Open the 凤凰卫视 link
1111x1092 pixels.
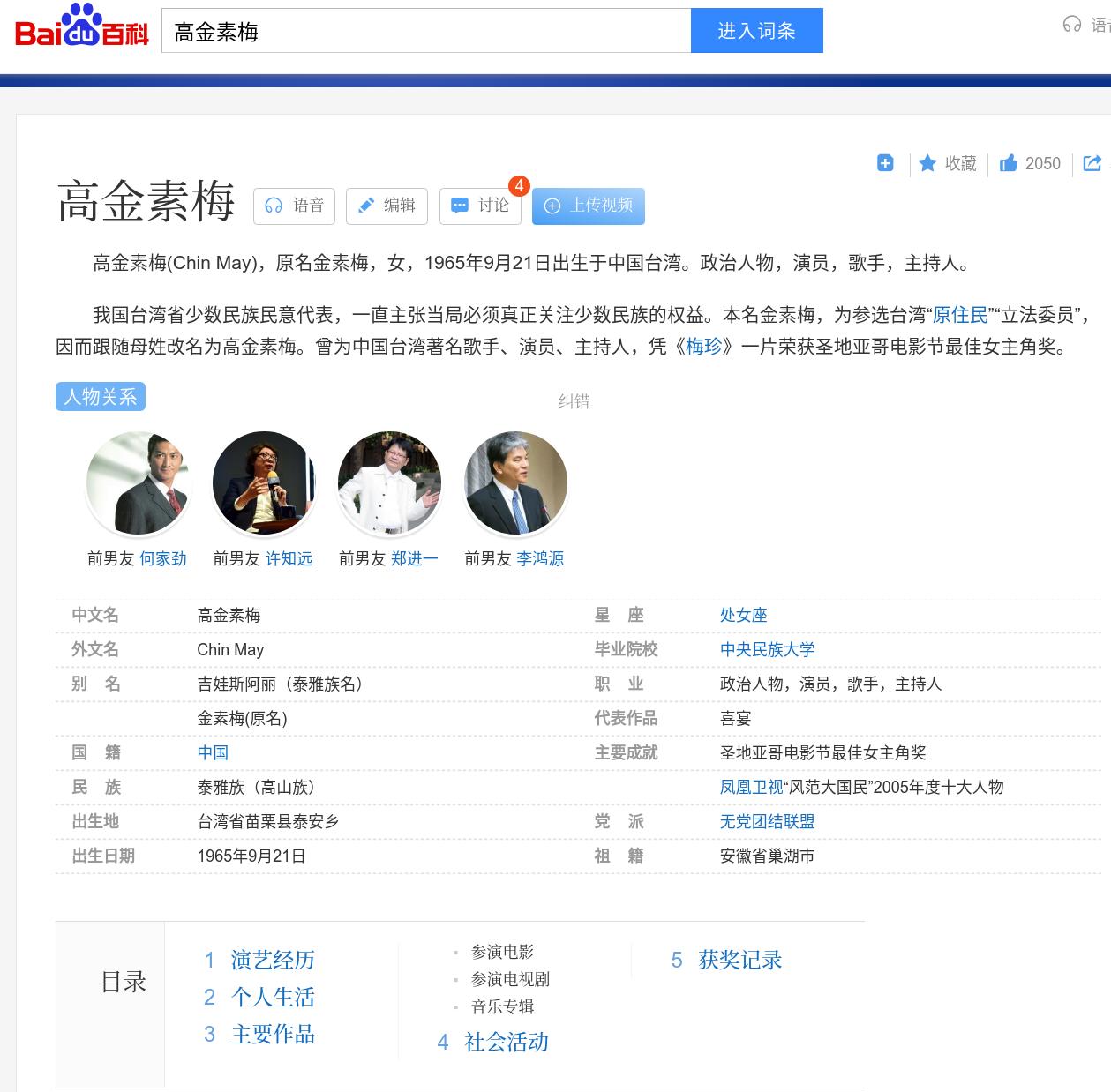click(x=752, y=787)
